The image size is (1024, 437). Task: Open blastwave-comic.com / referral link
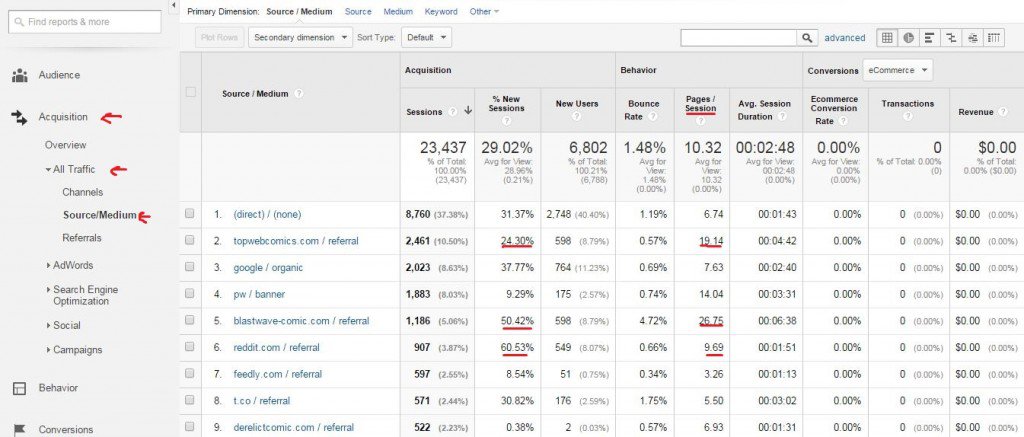[301, 321]
